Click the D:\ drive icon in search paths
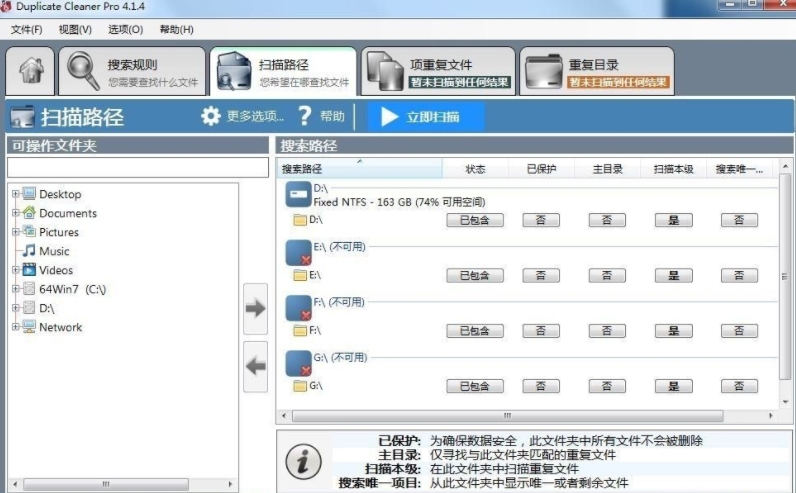Viewport: 796px width, 493px height. tap(298, 195)
